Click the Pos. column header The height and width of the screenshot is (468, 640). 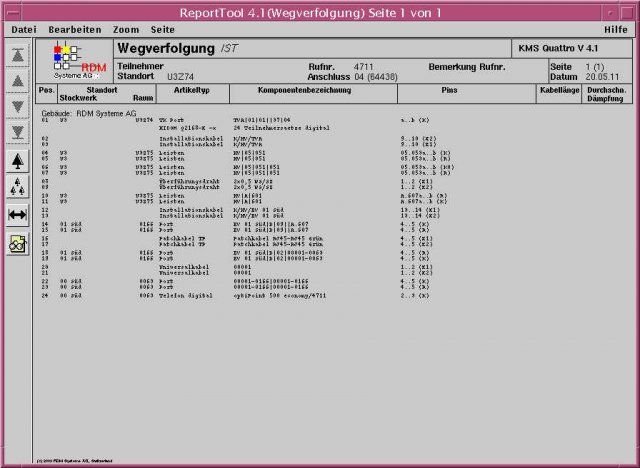tap(47, 90)
